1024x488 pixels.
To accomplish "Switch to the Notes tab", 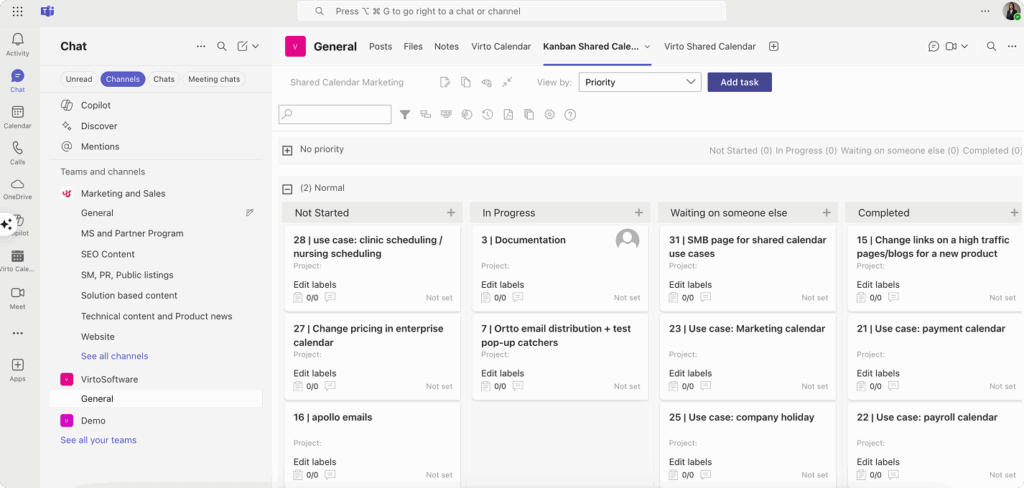I will (x=447, y=46).
